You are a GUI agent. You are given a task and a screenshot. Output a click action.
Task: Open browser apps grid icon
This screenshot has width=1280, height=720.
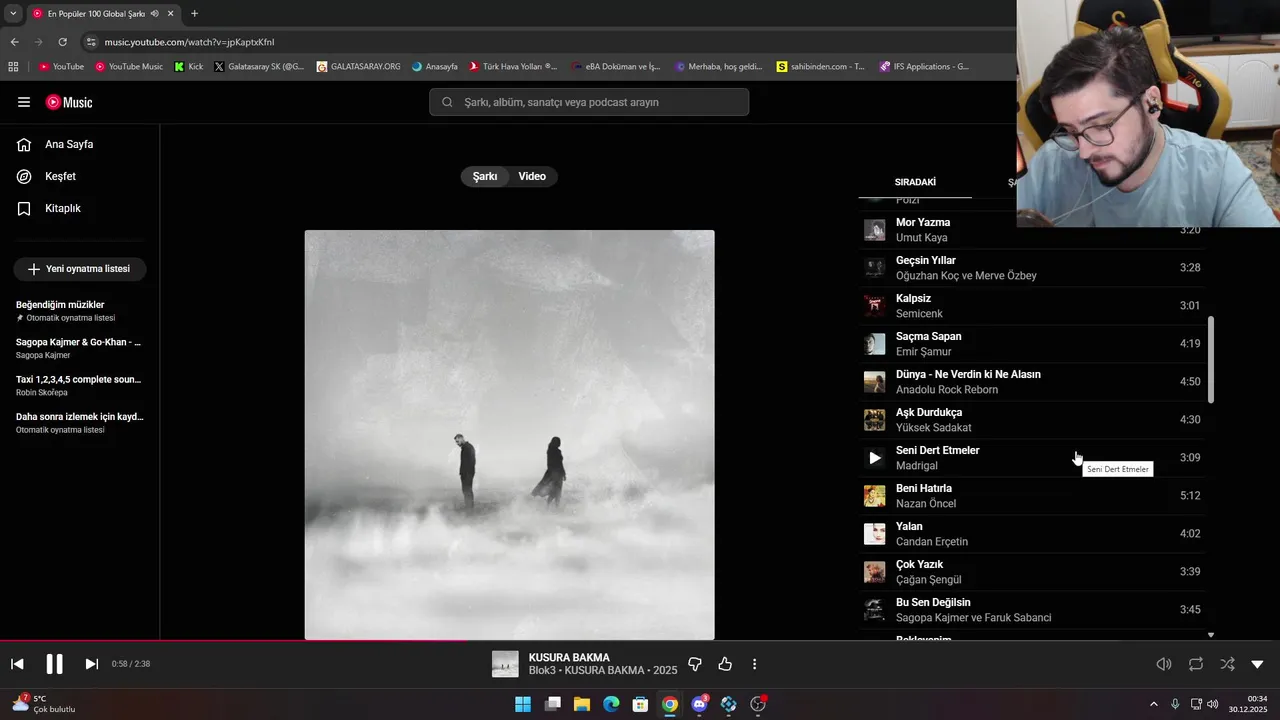tap(13, 67)
